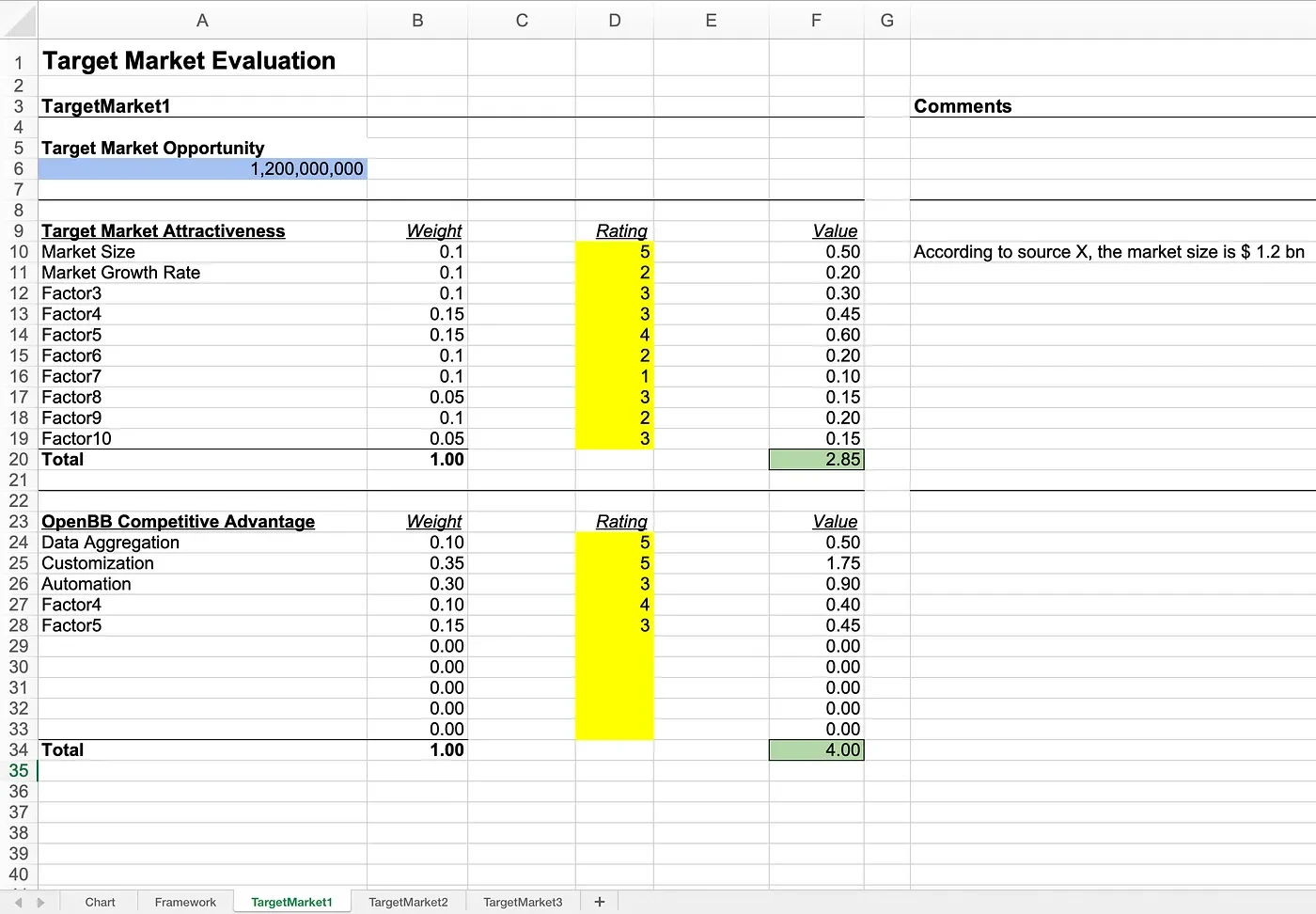Viewport: 1316px width, 914px height.
Task: Click the add new sheet plus icon
Action: pyautogui.click(x=600, y=902)
